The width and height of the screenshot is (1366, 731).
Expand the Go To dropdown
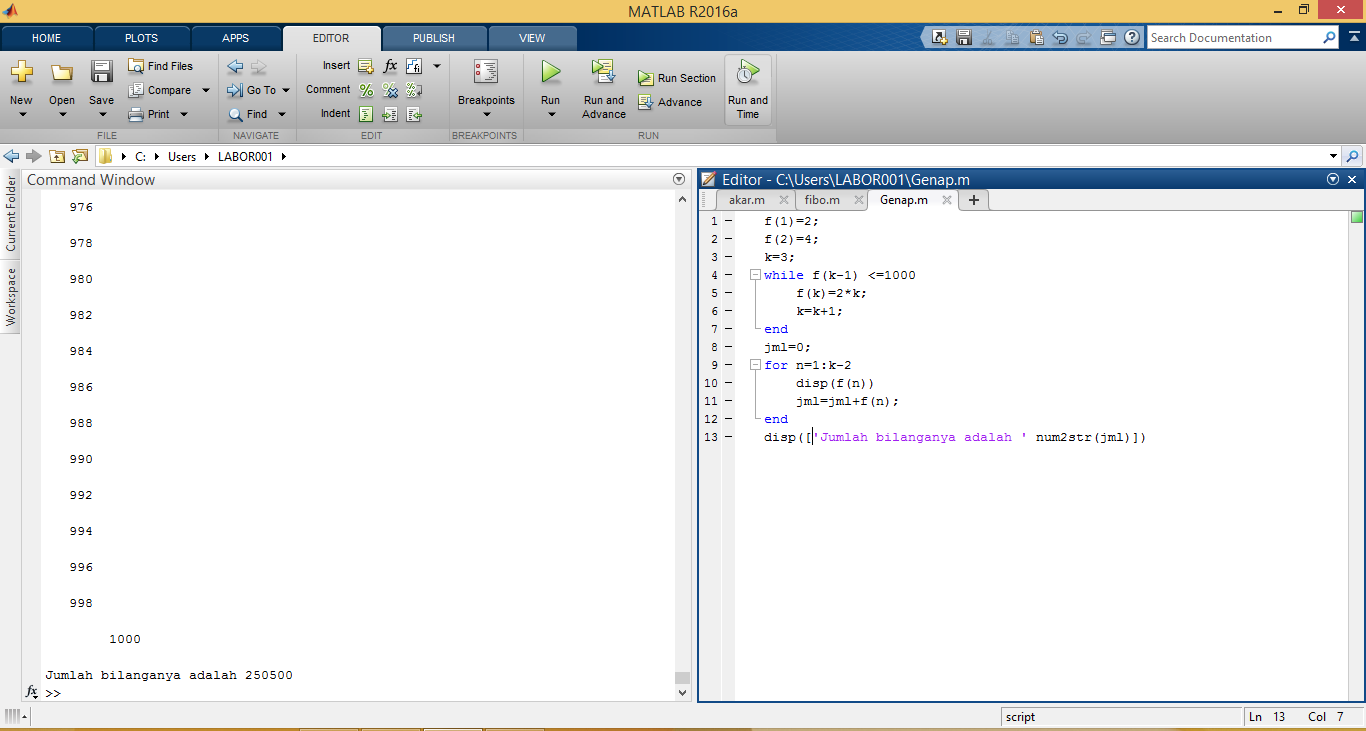(x=285, y=90)
